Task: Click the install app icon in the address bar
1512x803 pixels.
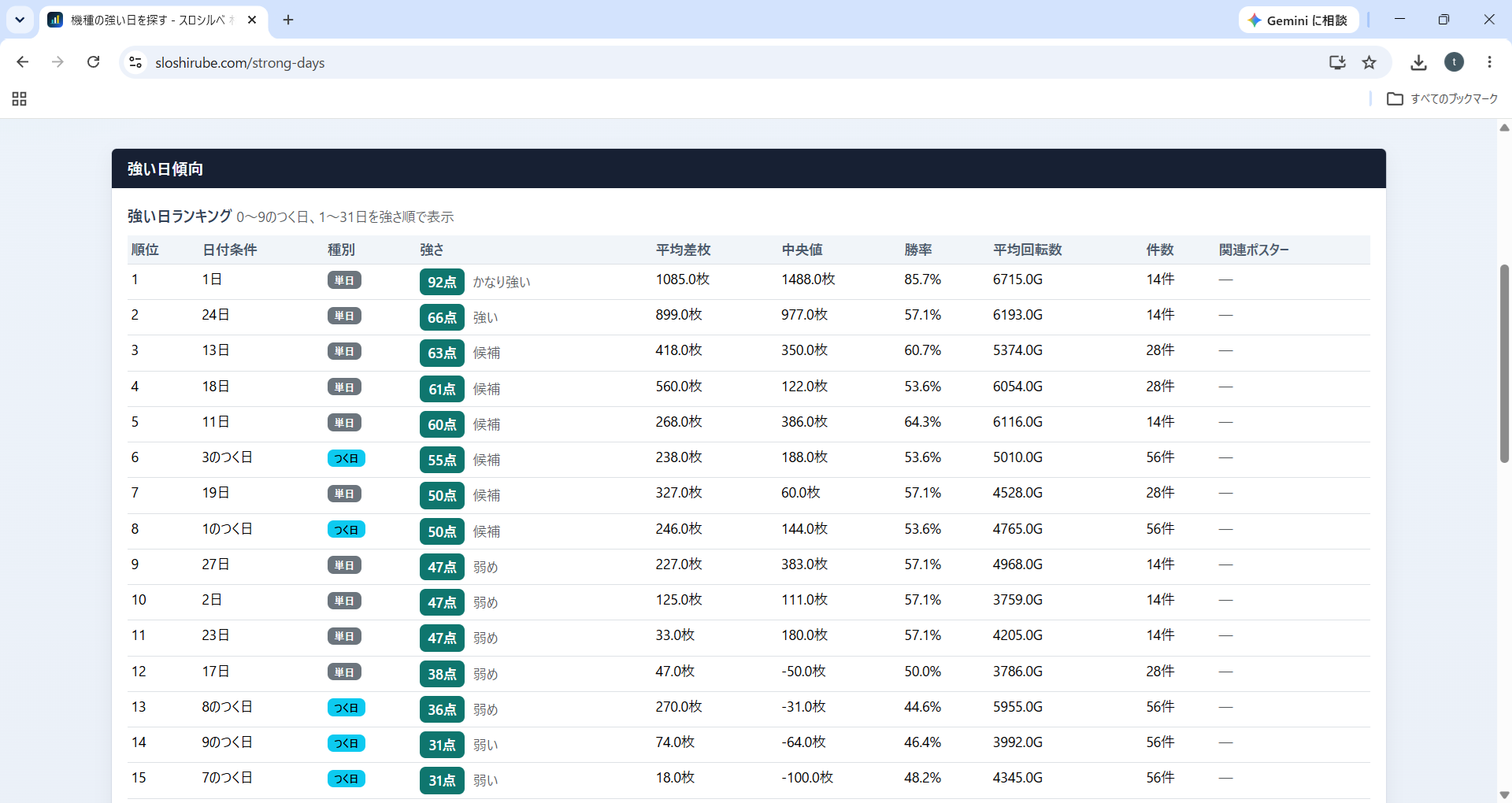Action: point(1337,62)
